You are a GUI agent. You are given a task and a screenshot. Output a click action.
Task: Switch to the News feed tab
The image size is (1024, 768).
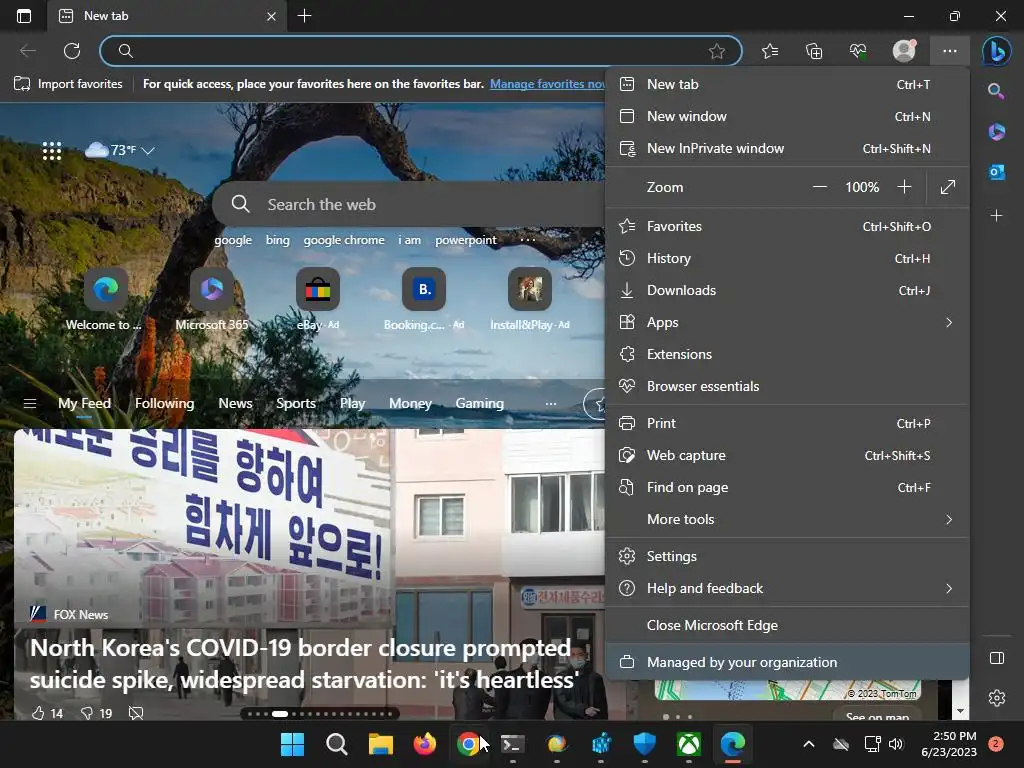(x=235, y=404)
